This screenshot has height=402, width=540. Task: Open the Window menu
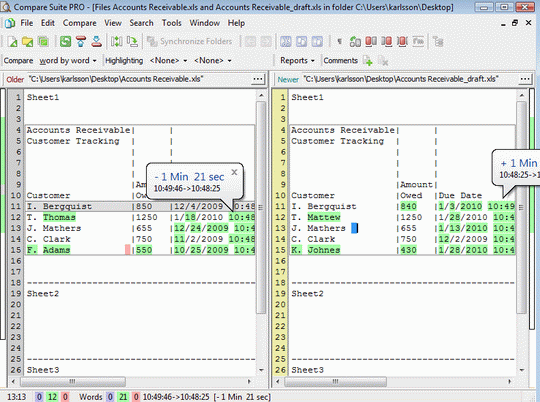[205, 23]
